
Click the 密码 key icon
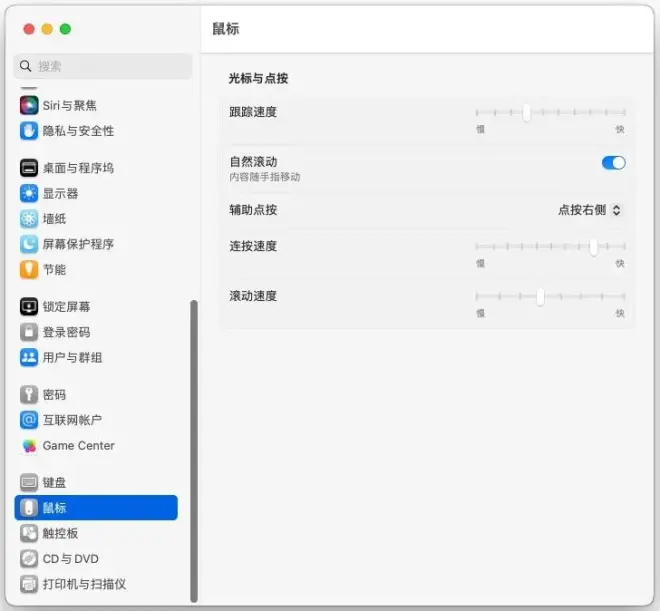29,394
